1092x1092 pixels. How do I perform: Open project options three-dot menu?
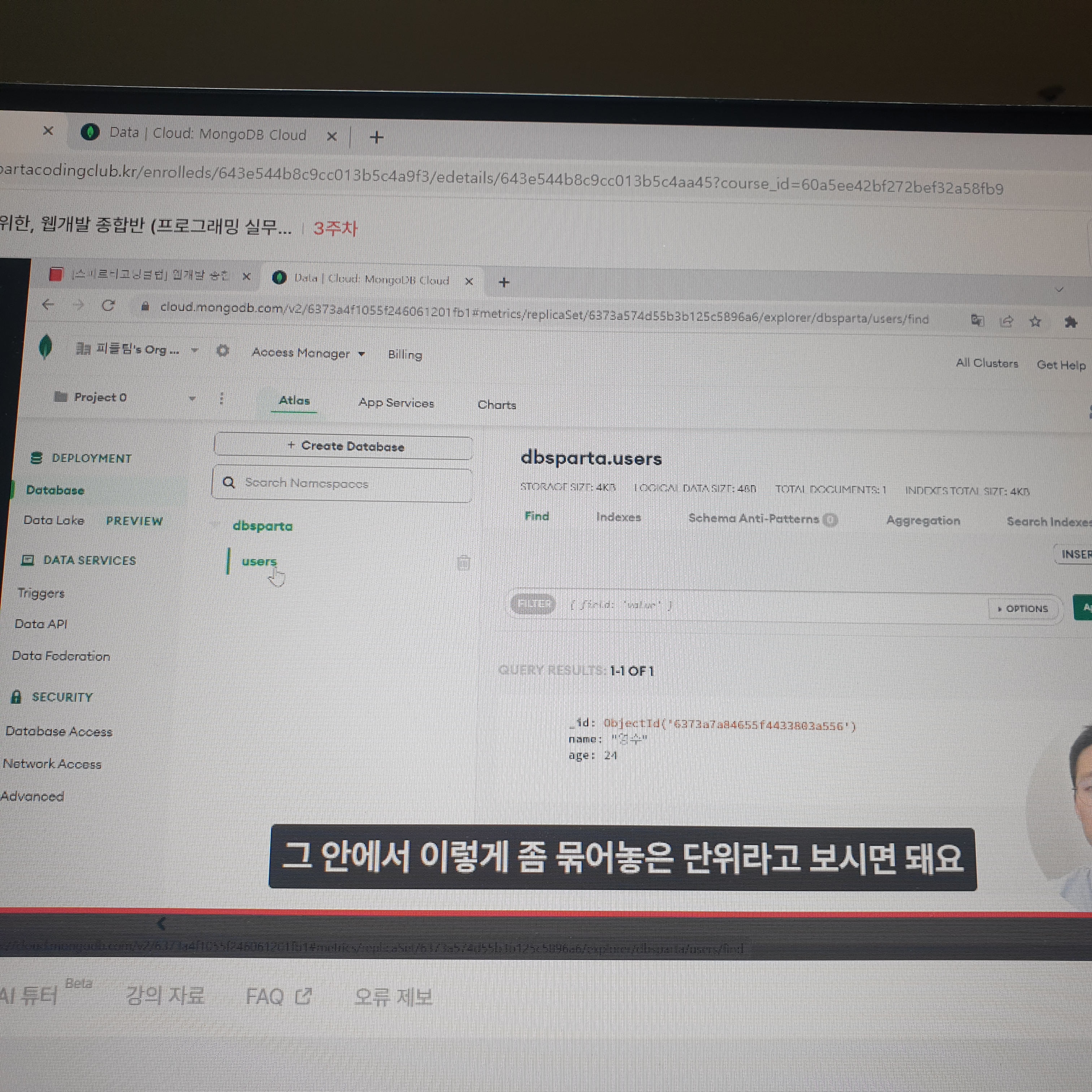tap(222, 399)
